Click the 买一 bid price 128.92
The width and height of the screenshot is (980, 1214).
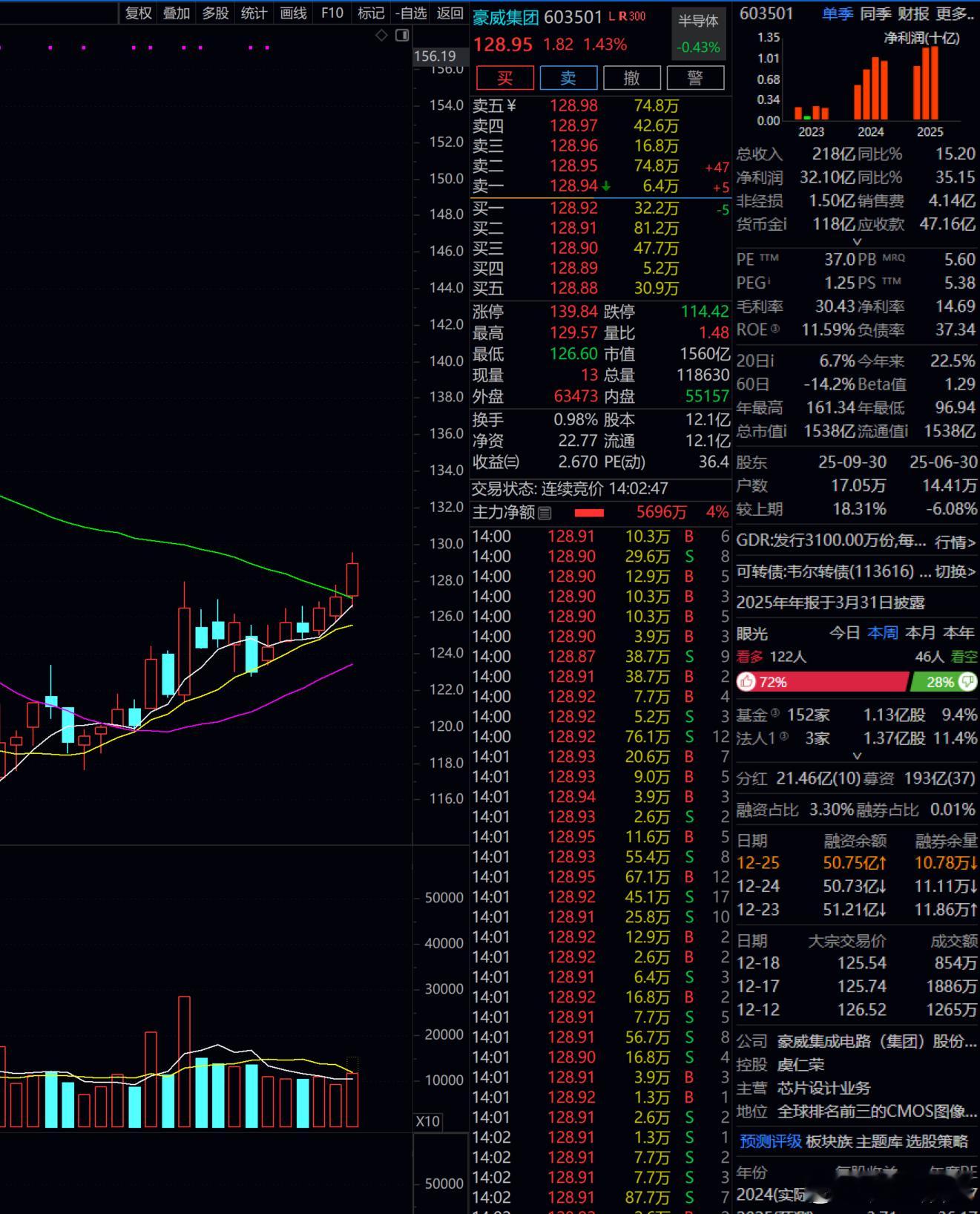point(573,209)
